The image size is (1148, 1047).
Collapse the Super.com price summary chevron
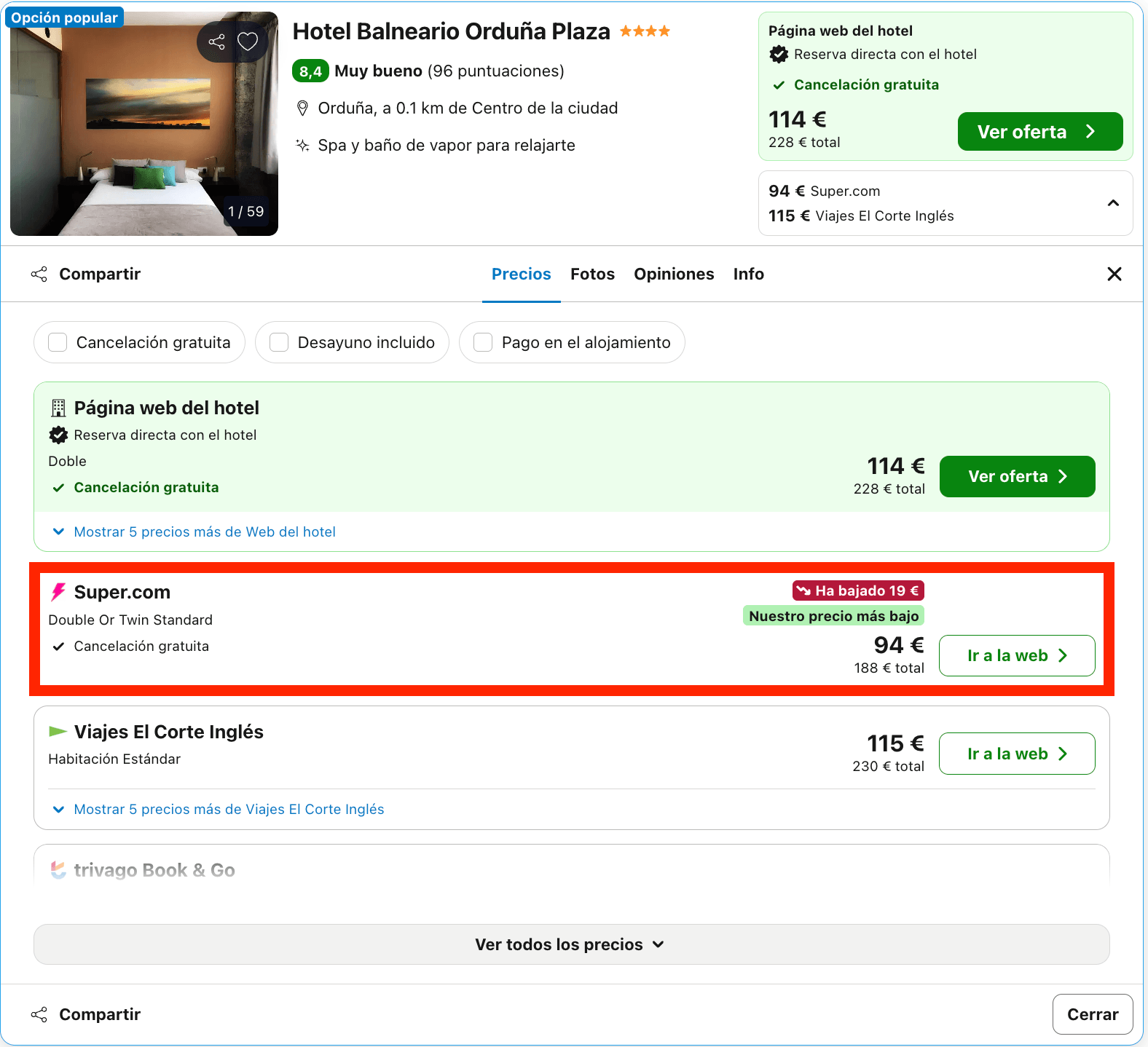pos(1113,203)
